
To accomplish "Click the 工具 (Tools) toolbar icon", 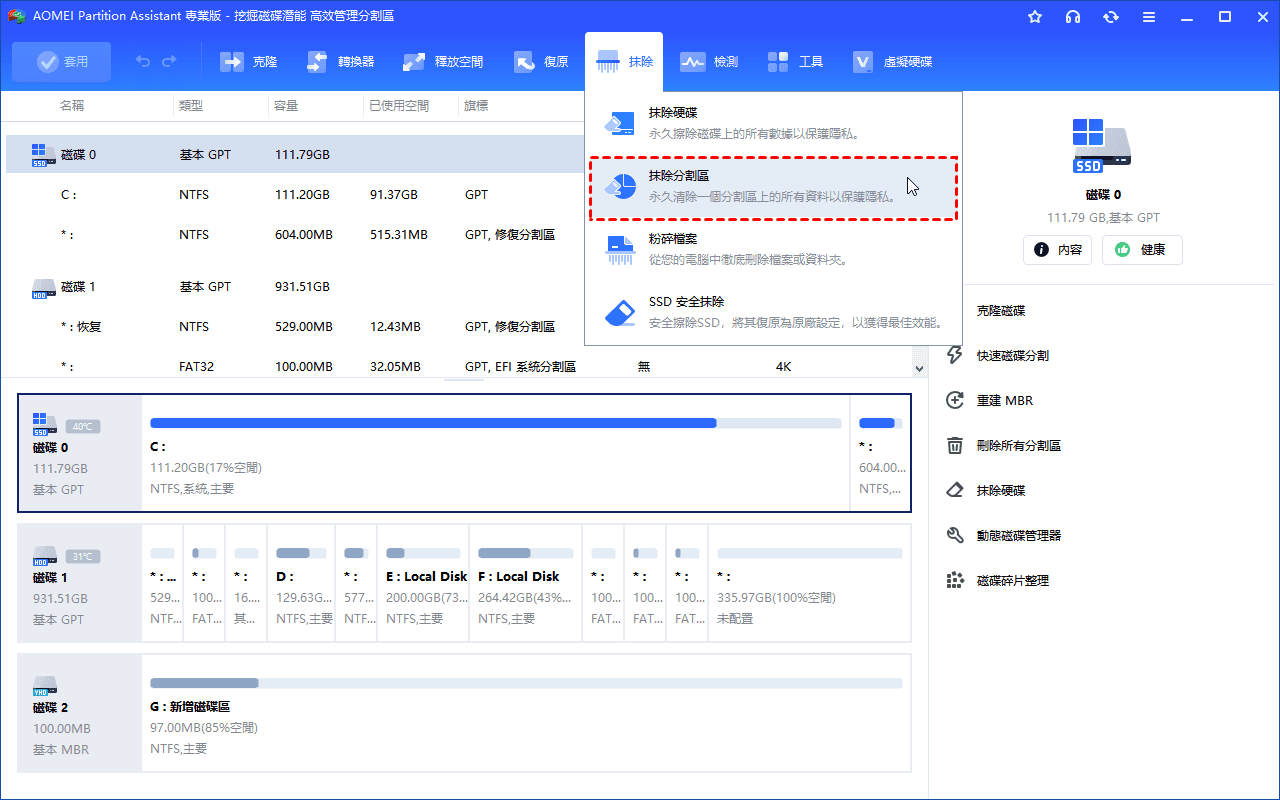I will point(795,62).
